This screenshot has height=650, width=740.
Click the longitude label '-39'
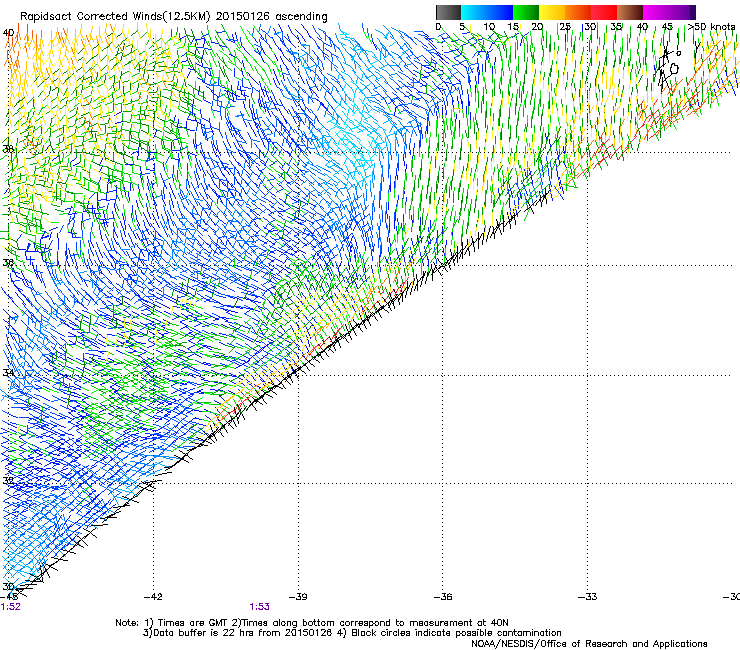point(298,597)
